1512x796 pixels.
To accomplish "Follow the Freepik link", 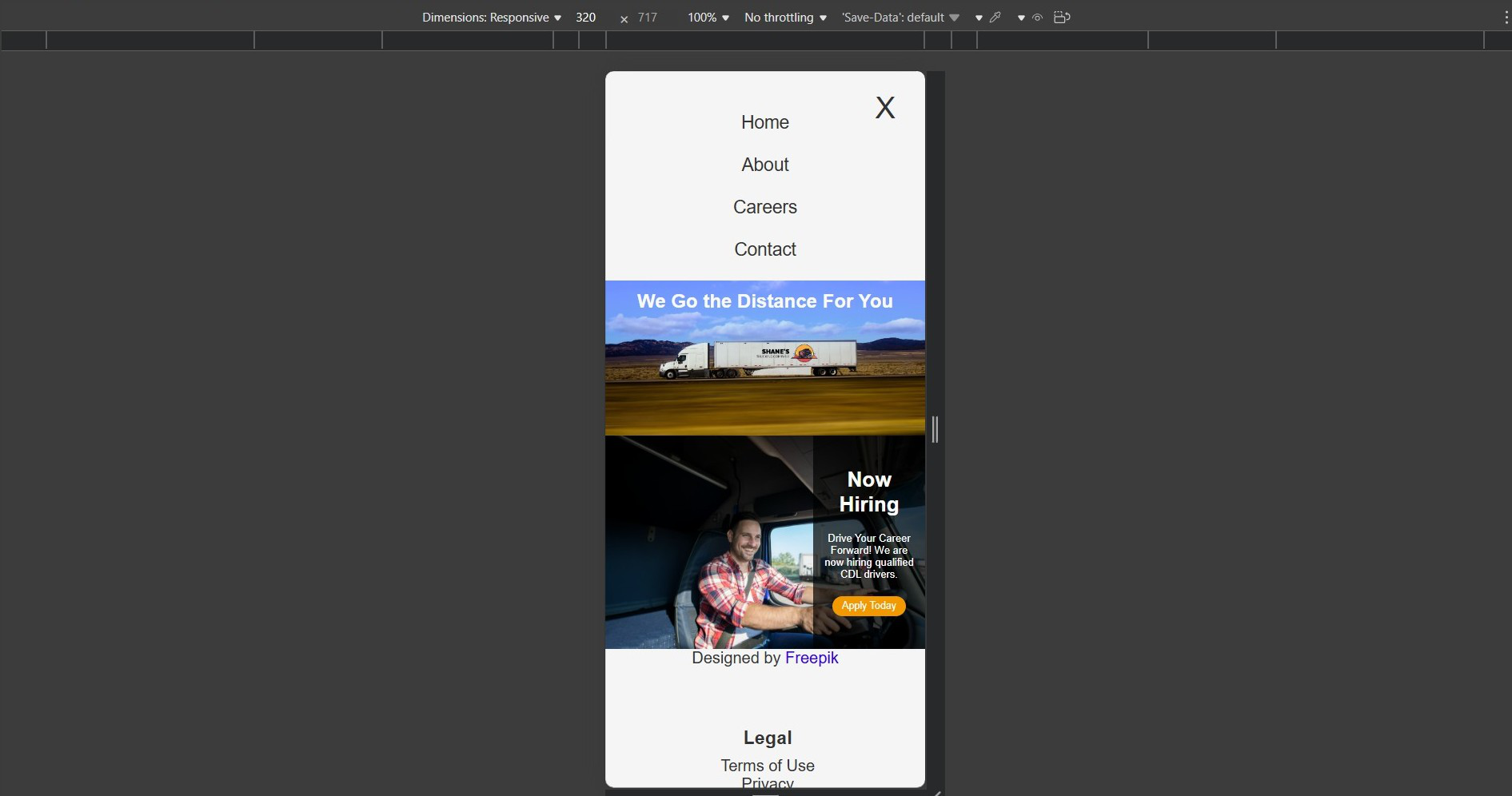I will click(812, 658).
